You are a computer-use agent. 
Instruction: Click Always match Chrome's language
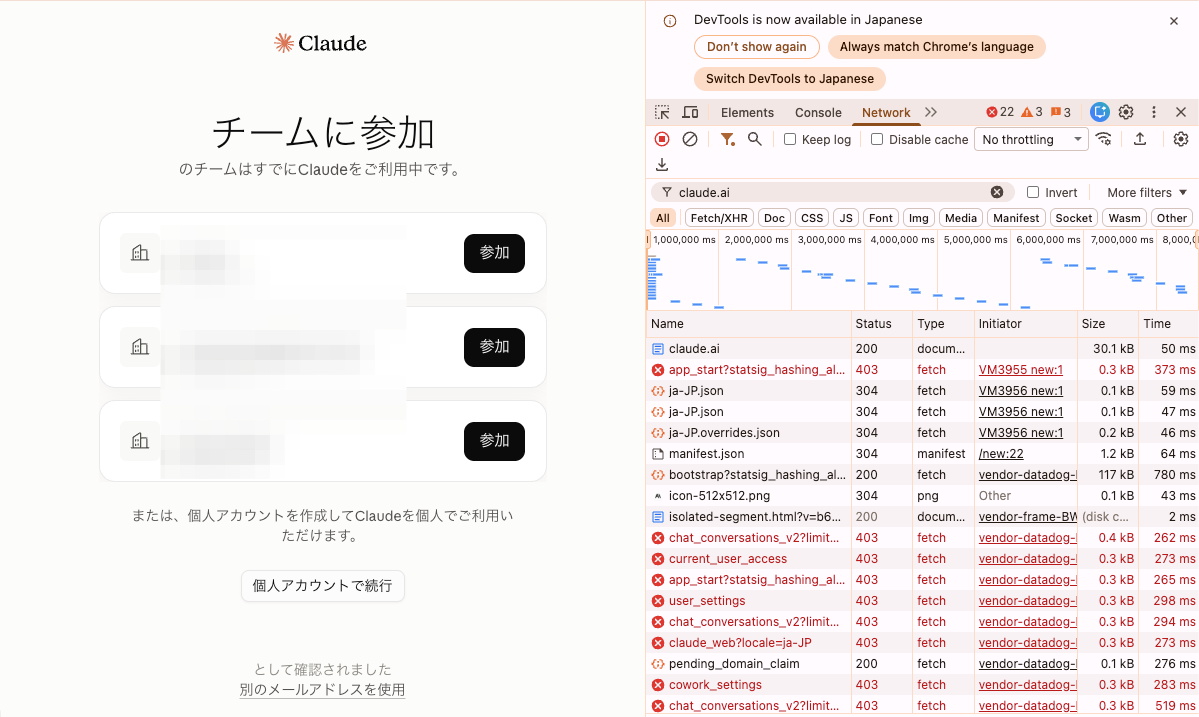click(x=936, y=47)
